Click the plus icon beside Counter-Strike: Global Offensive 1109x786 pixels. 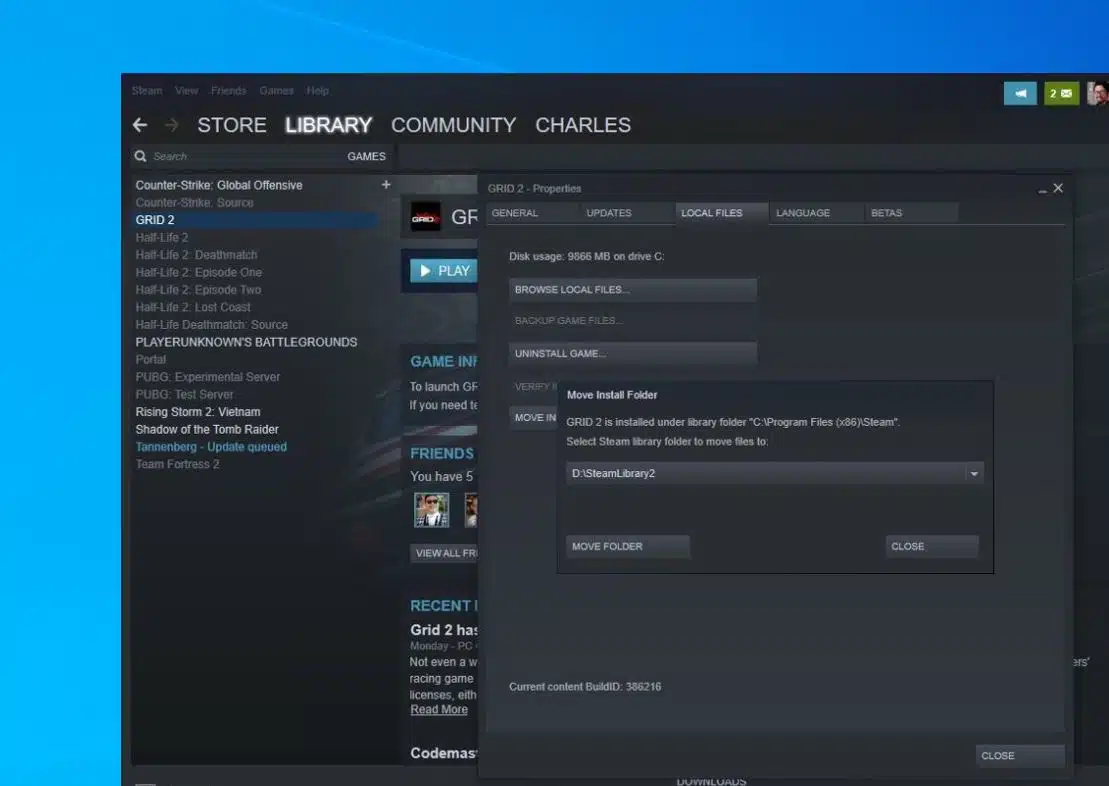[386, 185]
